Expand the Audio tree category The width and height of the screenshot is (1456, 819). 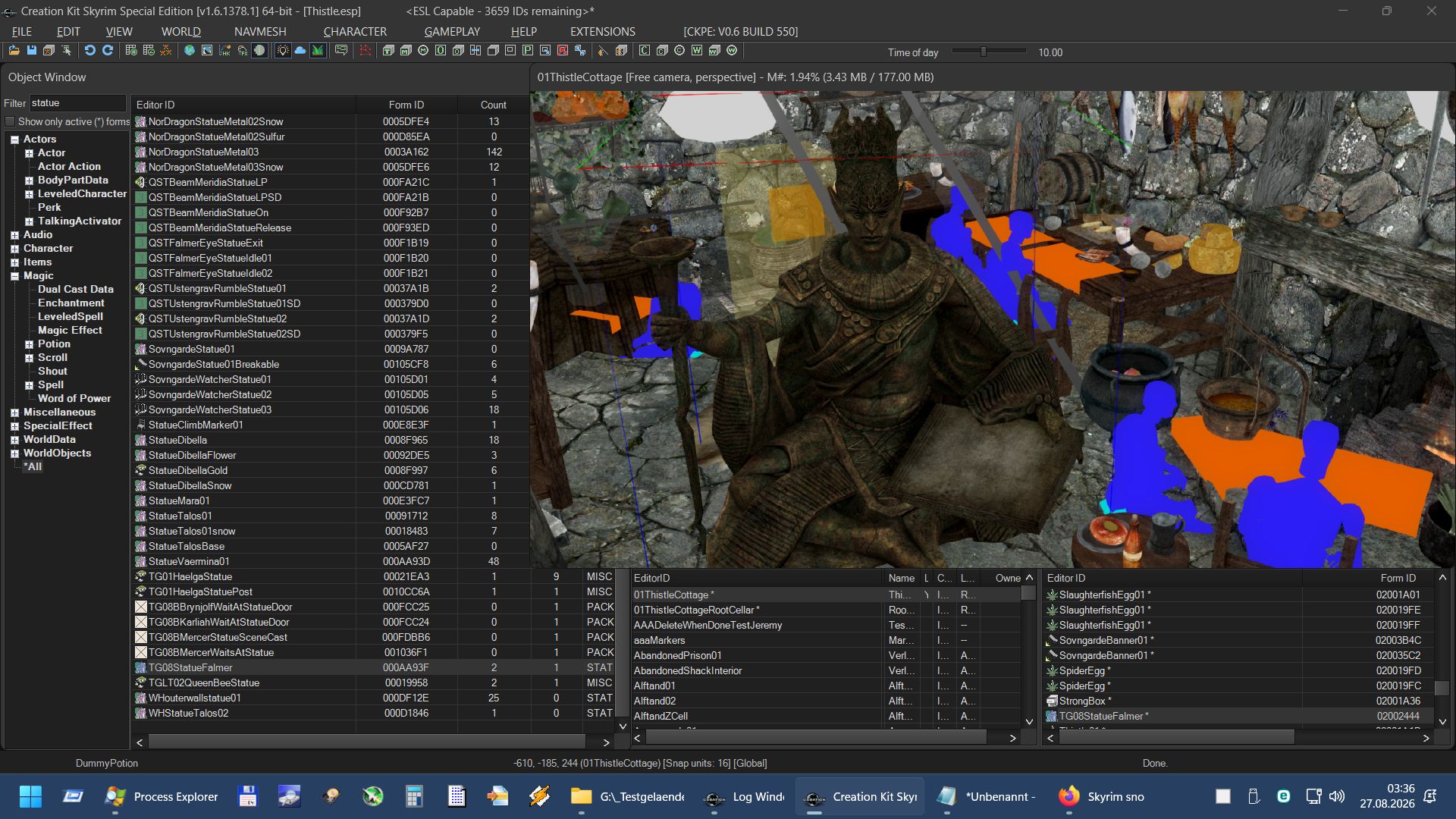click(14, 235)
